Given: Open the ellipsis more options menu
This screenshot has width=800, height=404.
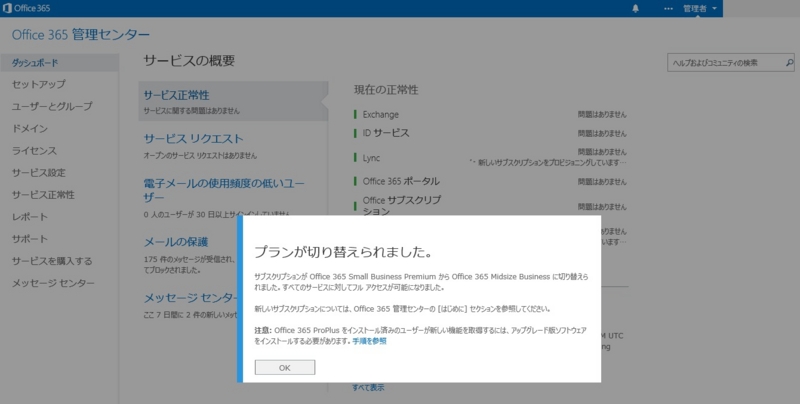Looking at the screenshot, I should pos(668,9).
